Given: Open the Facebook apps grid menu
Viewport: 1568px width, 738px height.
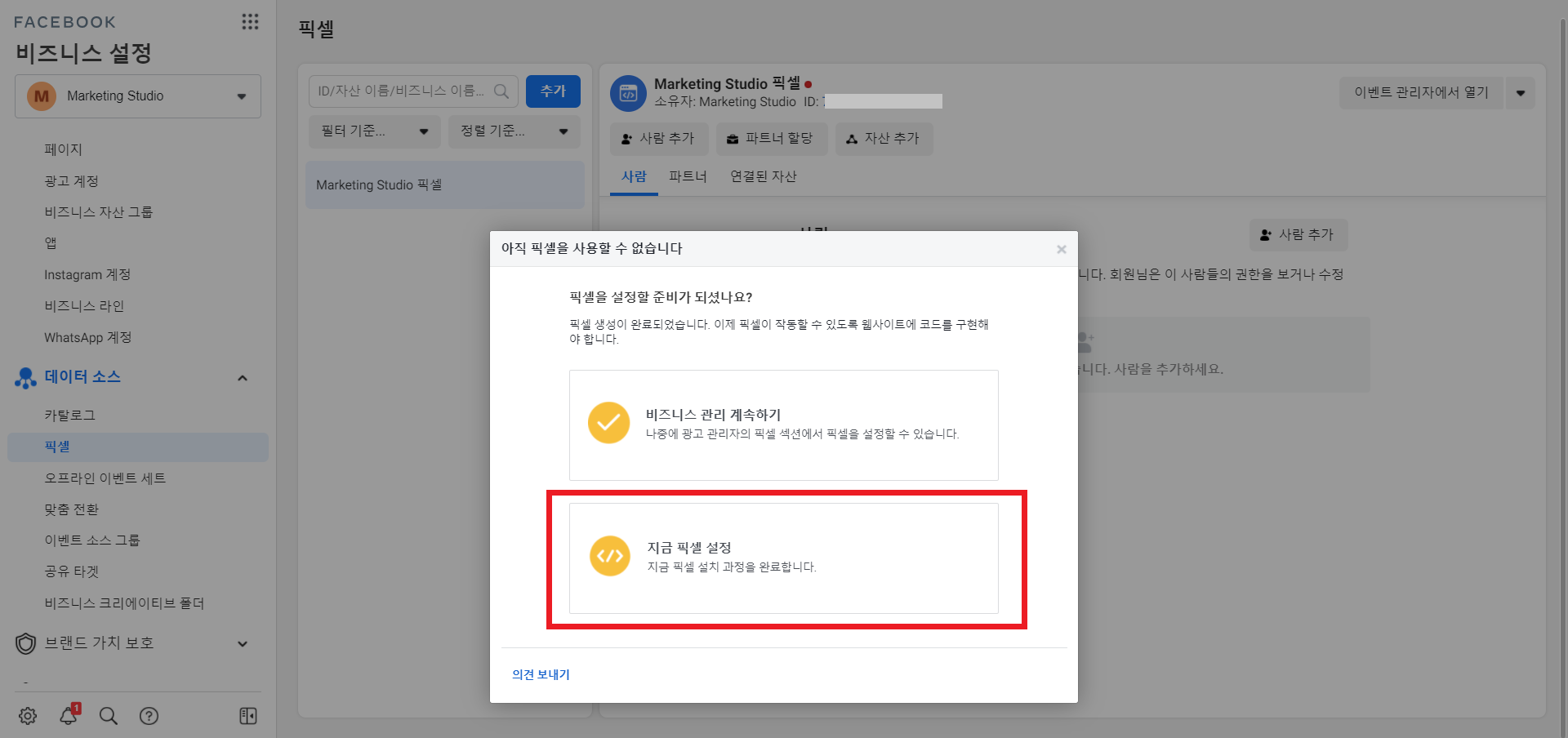Looking at the screenshot, I should 250,22.
